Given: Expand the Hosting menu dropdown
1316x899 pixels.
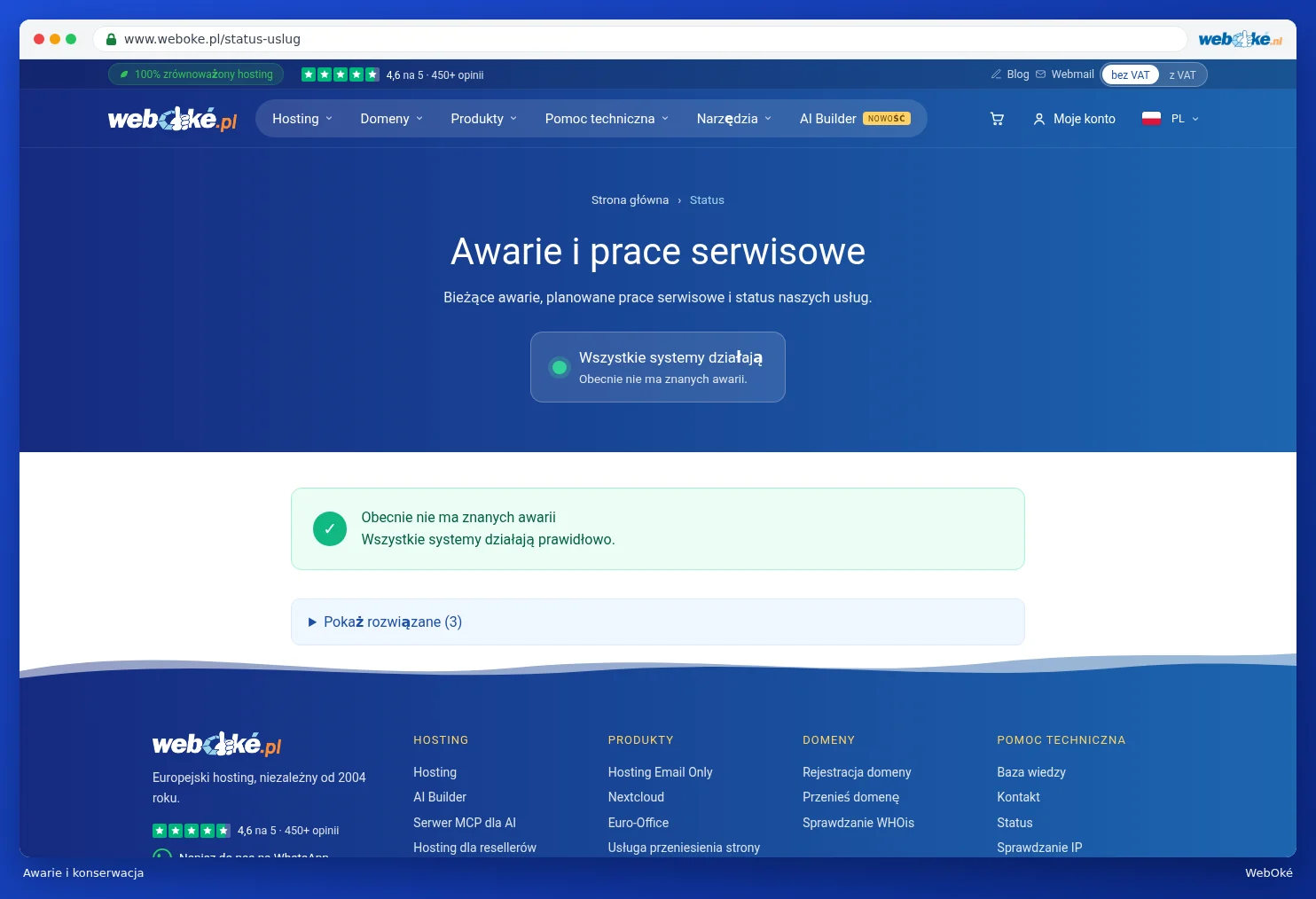Looking at the screenshot, I should [302, 119].
